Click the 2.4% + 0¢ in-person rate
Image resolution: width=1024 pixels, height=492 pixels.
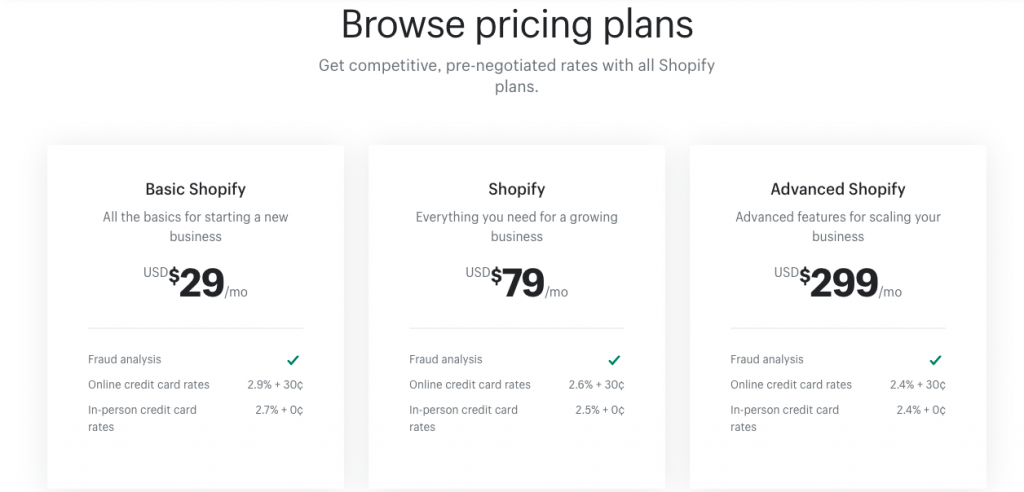[x=921, y=410]
